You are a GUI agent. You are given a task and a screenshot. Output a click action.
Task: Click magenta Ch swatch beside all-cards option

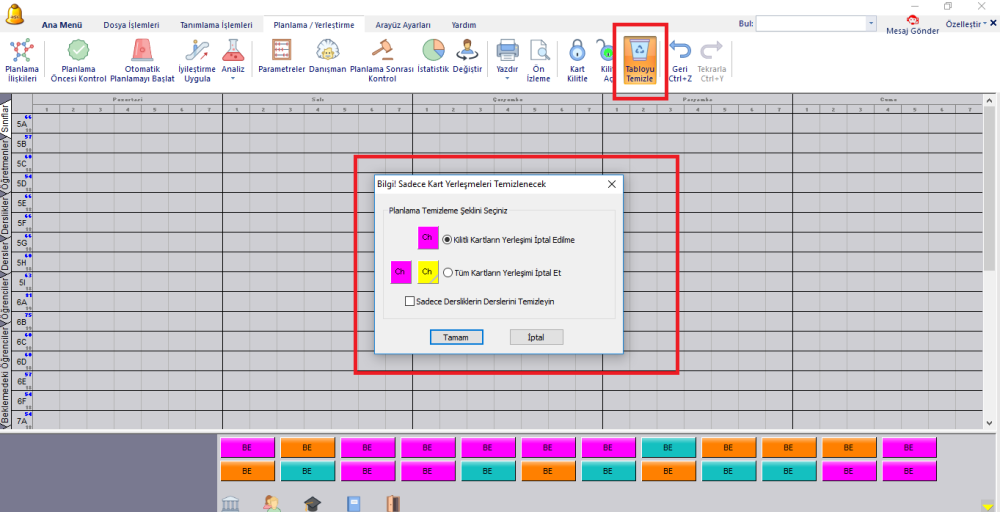[x=401, y=272]
